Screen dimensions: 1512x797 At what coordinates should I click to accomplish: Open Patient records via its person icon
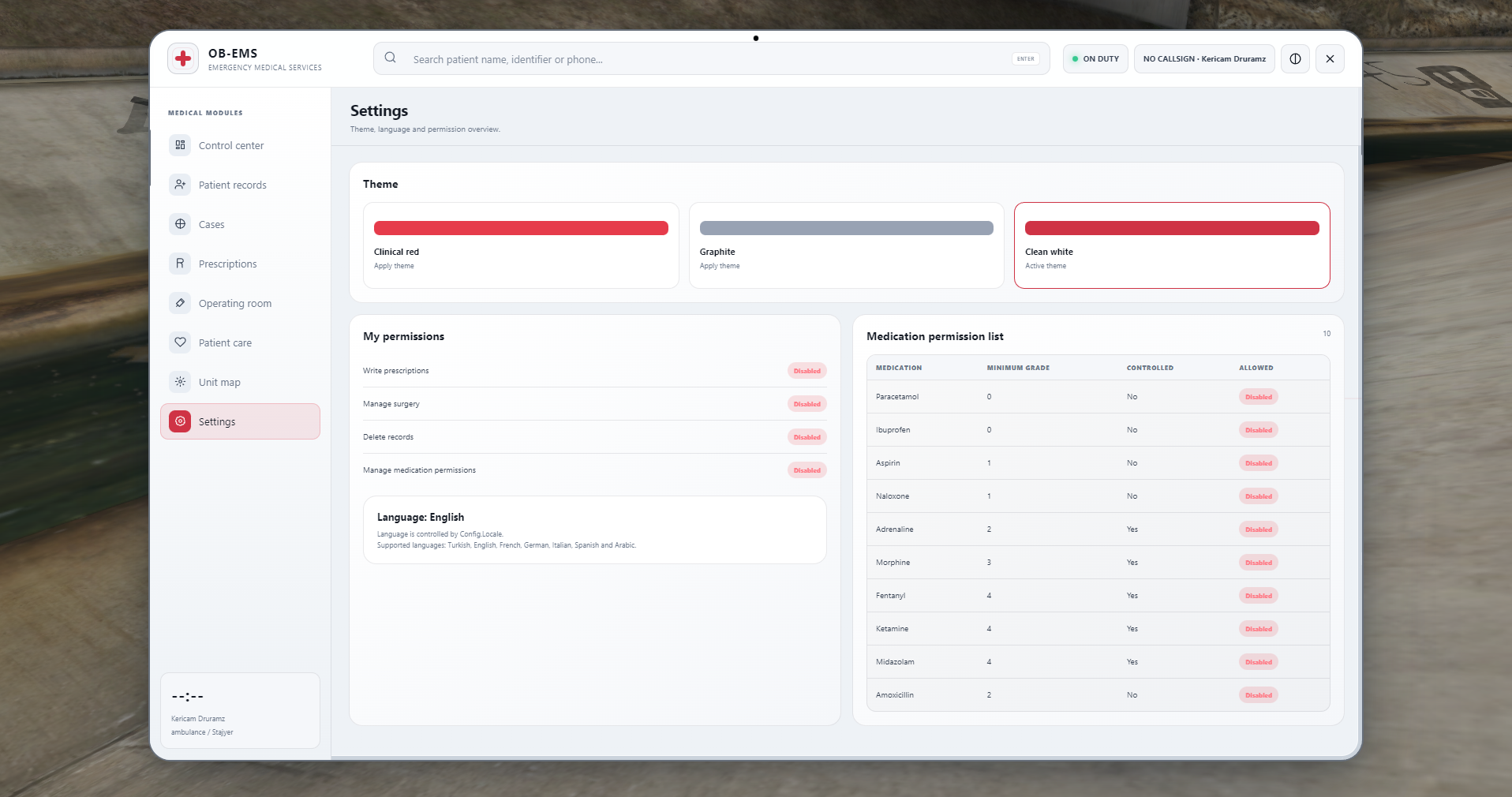click(x=180, y=185)
